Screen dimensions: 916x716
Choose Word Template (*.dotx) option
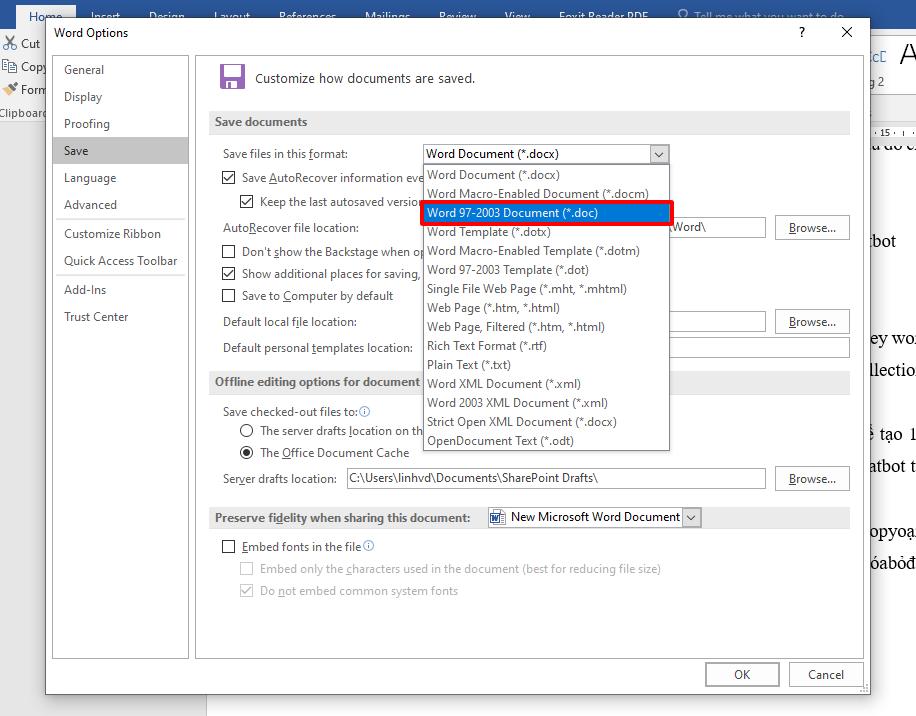[546, 232]
